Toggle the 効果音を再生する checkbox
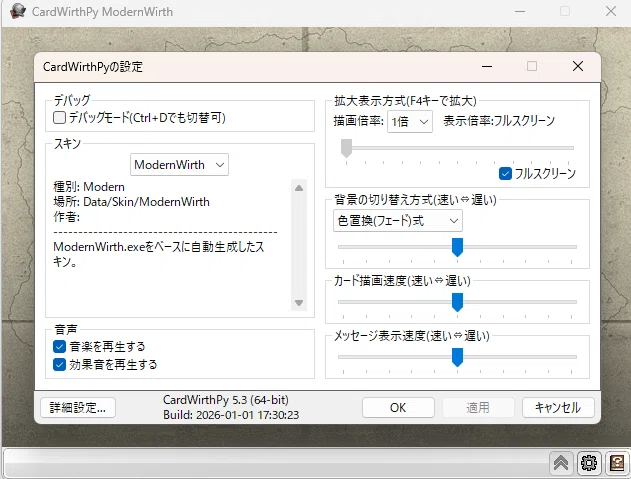 [59, 364]
